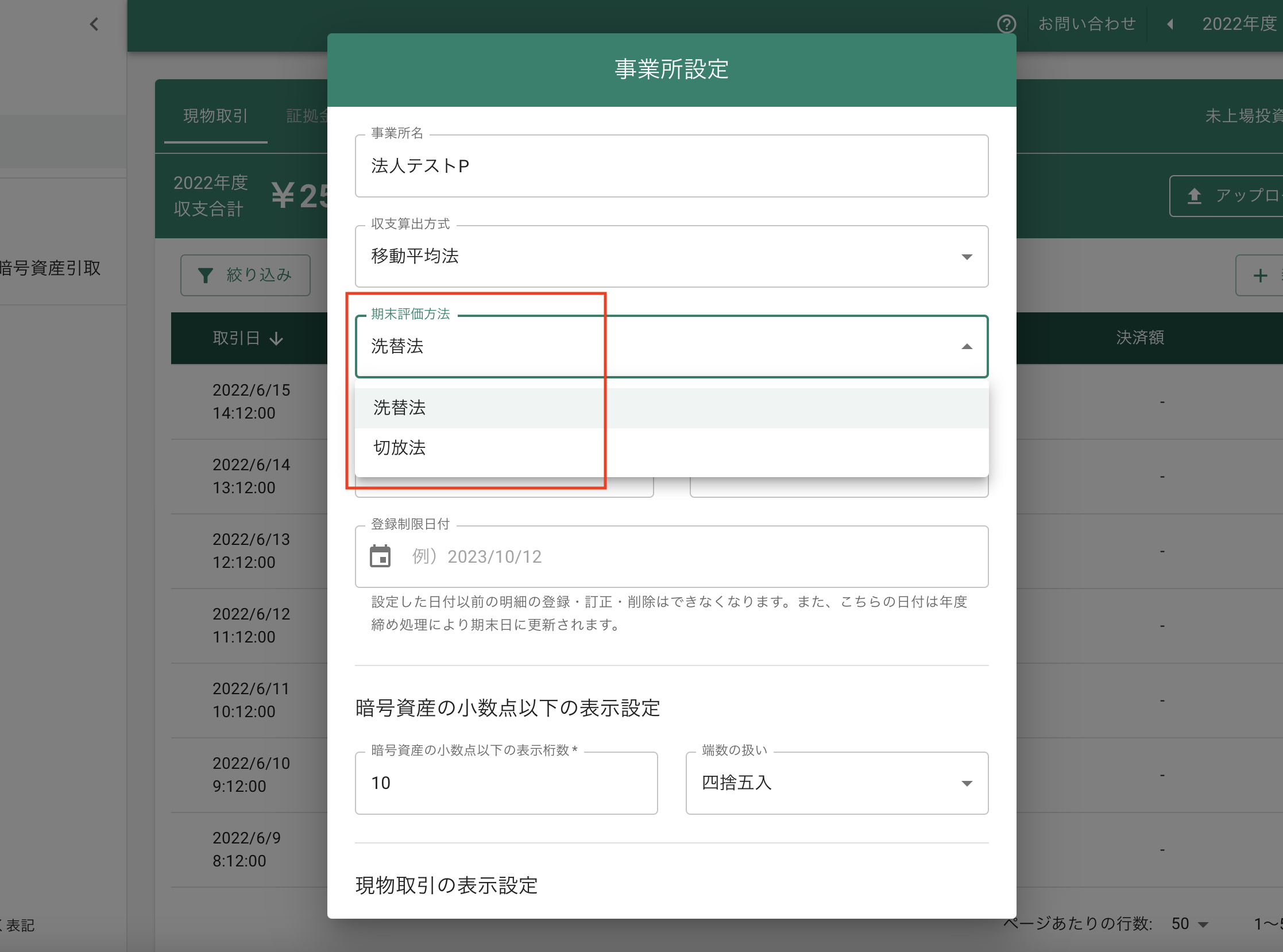Viewport: 1283px width, 952px height.
Task: Click the 絞り込み filter button
Action: pos(246,276)
